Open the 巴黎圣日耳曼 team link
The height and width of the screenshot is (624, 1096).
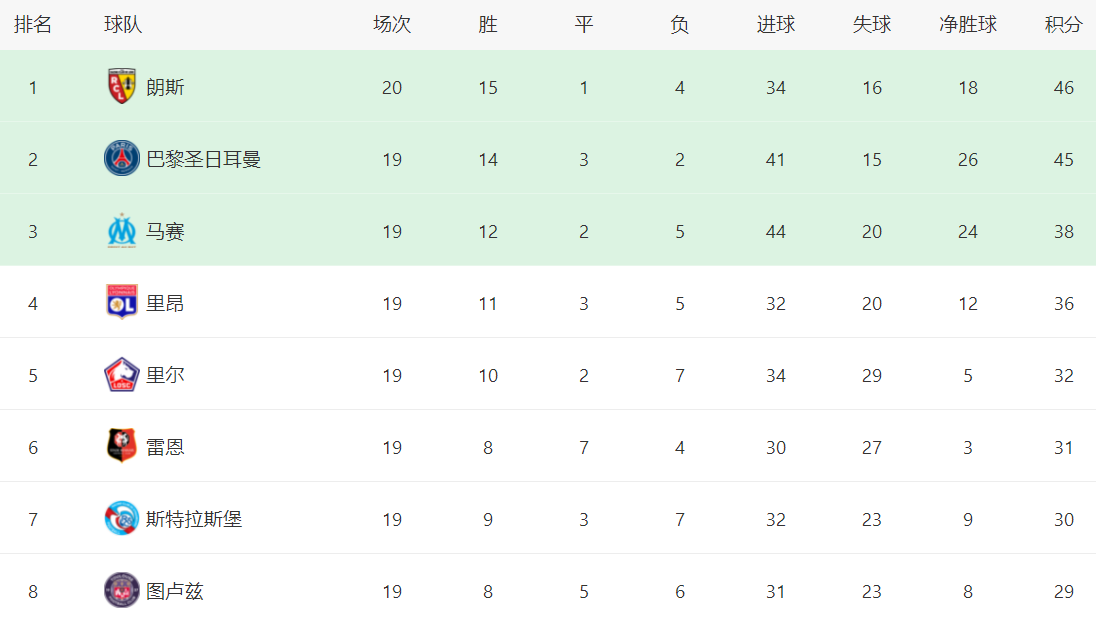(x=203, y=159)
